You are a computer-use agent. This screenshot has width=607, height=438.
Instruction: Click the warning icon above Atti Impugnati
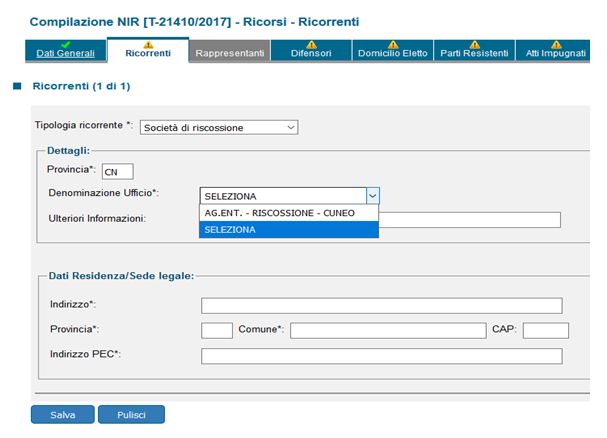[x=556, y=44]
